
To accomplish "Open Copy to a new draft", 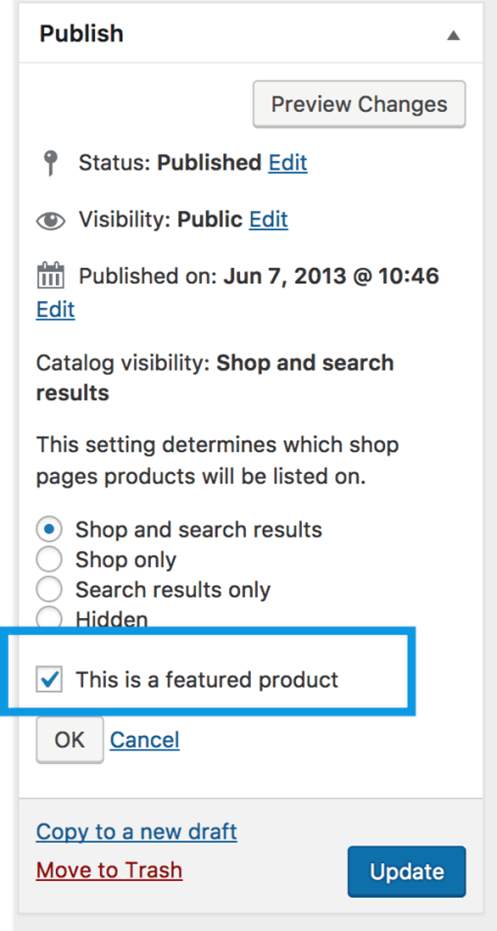I will pyautogui.click(x=137, y=832).
